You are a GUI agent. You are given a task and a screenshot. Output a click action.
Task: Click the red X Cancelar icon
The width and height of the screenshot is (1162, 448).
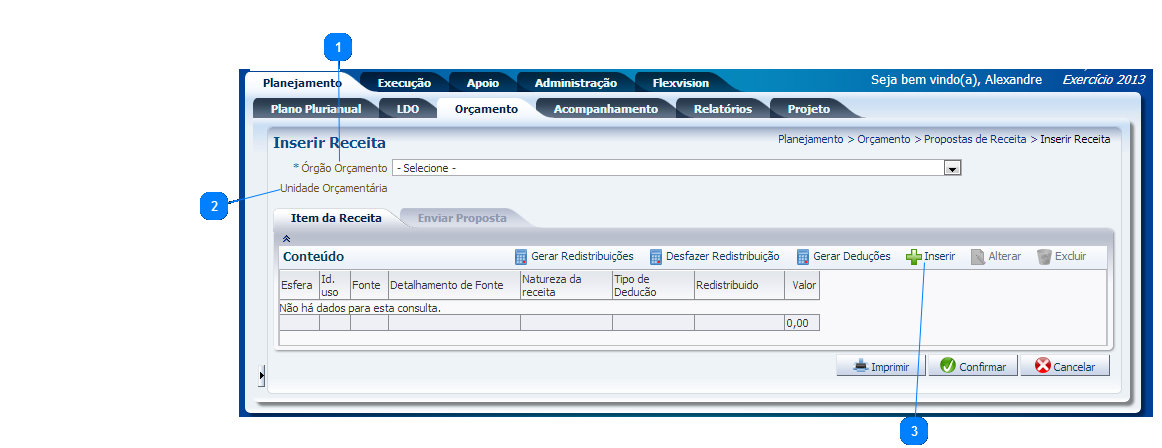[x=1042, y=366]
